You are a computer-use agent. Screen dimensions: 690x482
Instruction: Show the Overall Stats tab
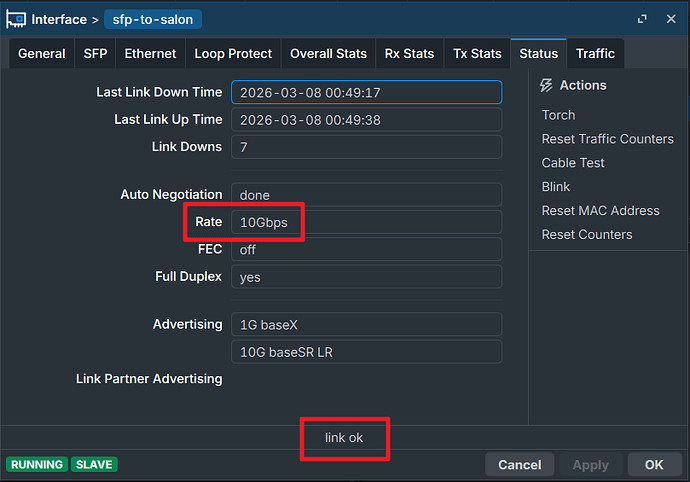point(328,54)
